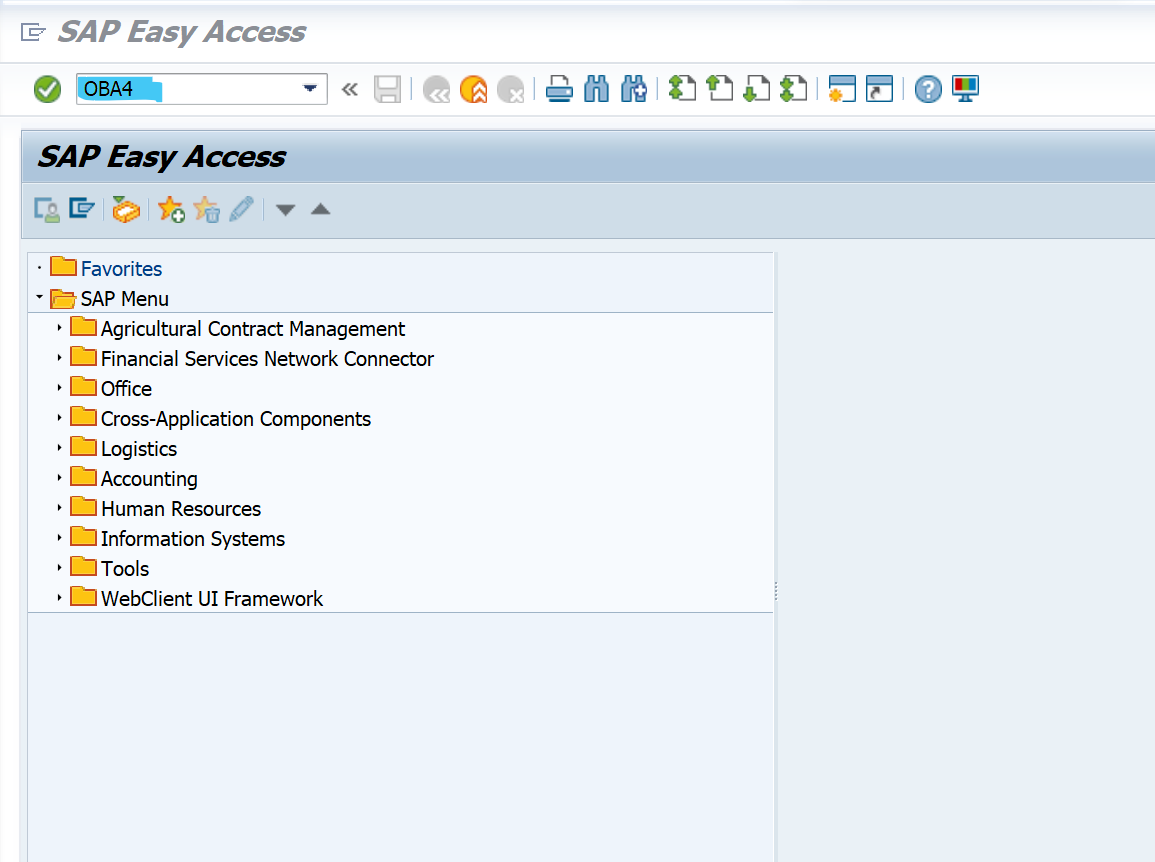Open Help with the question mark icon

[928, 90]
